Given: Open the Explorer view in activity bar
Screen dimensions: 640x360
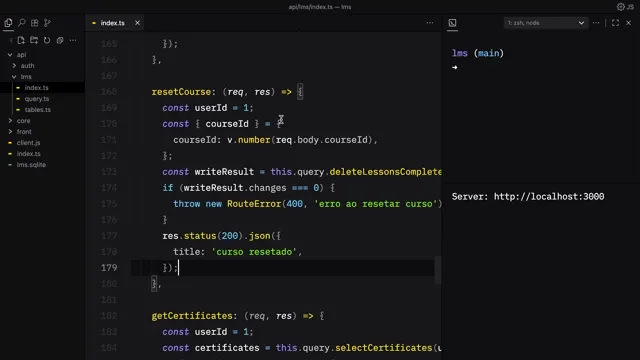Looking at the screenshot, I should (x=8, y=23).
